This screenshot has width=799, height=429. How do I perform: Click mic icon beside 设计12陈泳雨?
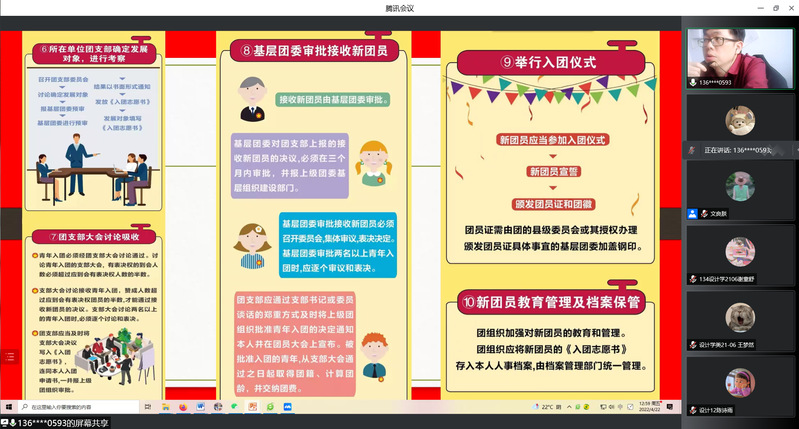pyautogui.click(x=692, y=409)
